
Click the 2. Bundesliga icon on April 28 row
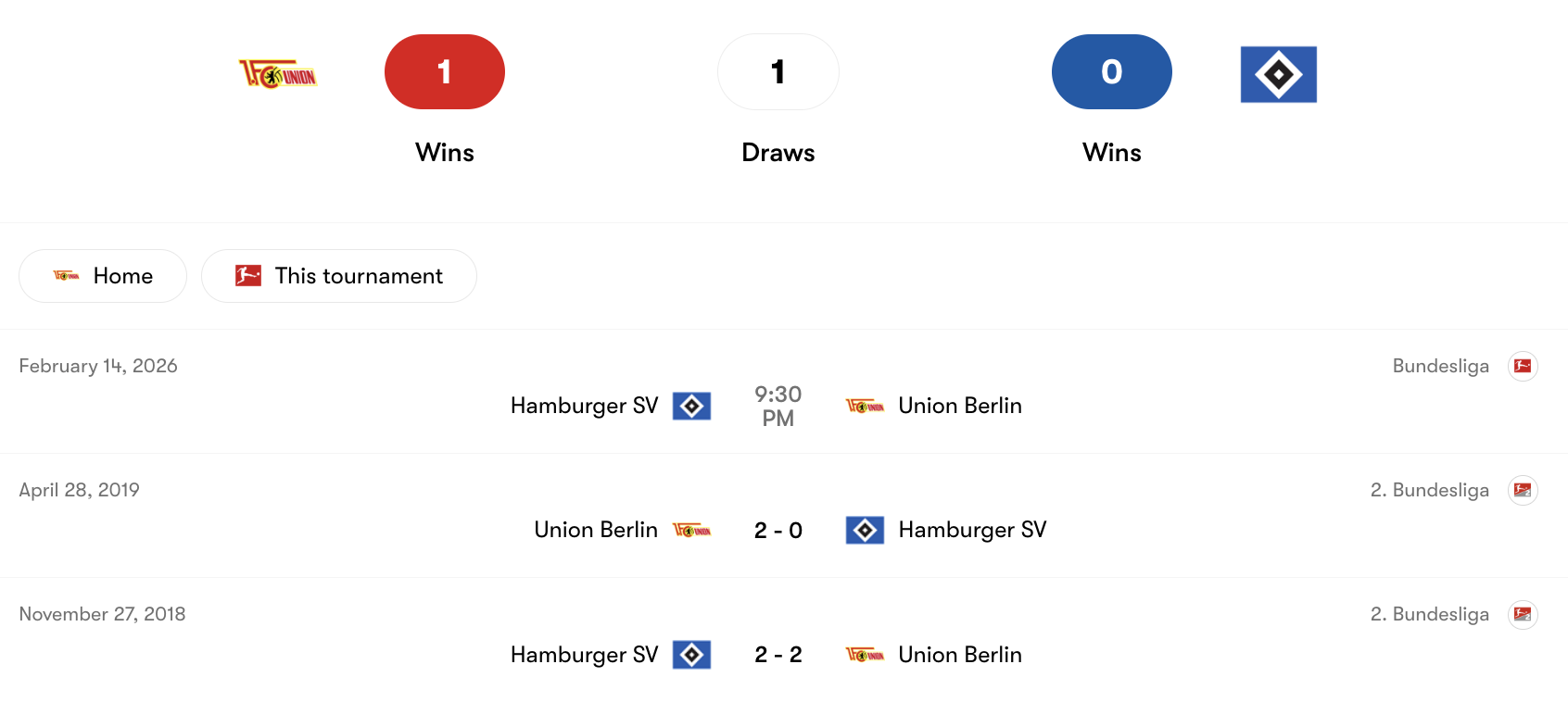pos(1524,490)
